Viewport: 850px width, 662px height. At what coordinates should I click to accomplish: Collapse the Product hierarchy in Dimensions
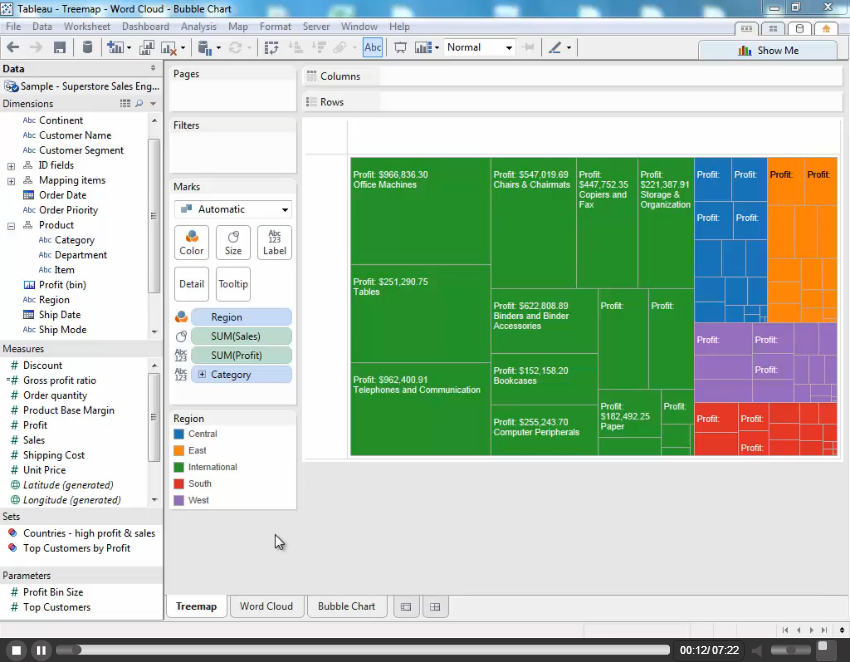(11, 225)
